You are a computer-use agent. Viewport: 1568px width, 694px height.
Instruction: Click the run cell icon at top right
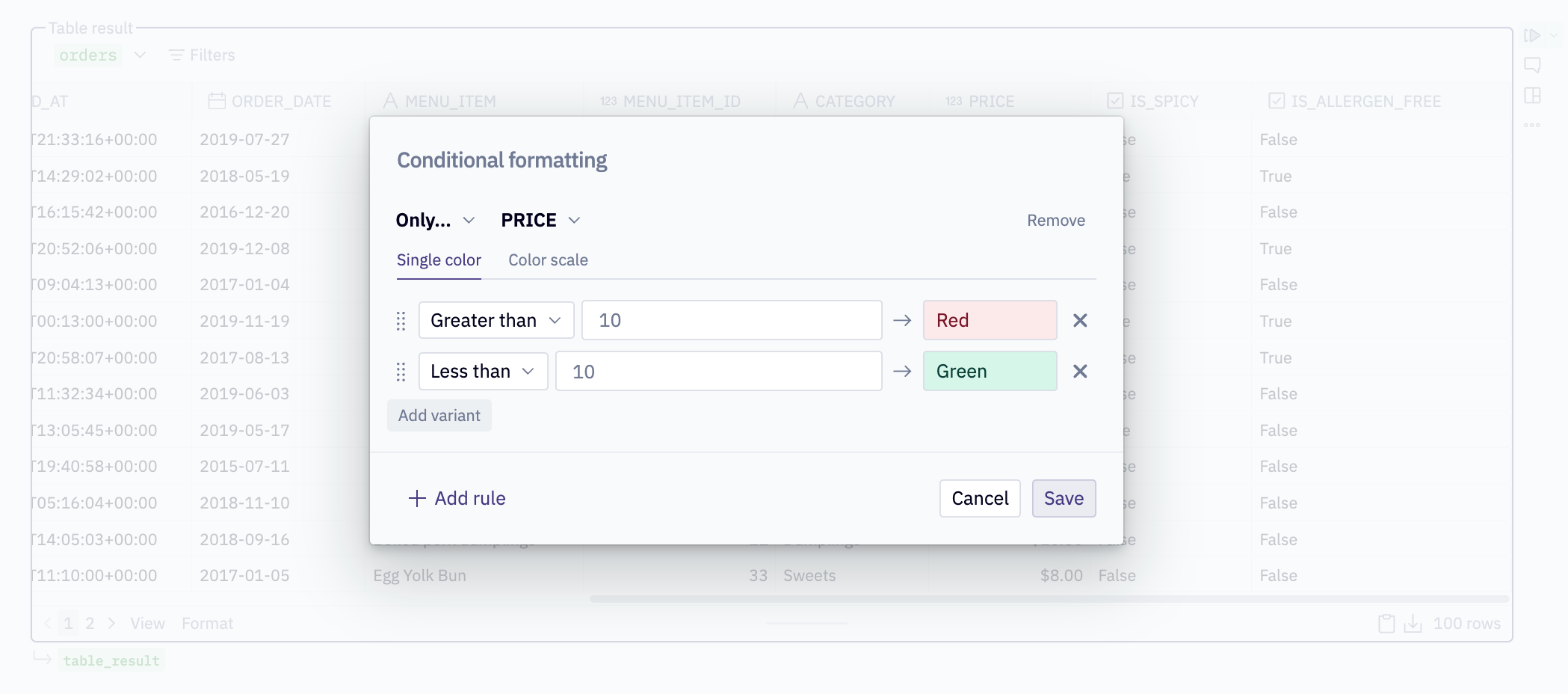(1531, 35)
